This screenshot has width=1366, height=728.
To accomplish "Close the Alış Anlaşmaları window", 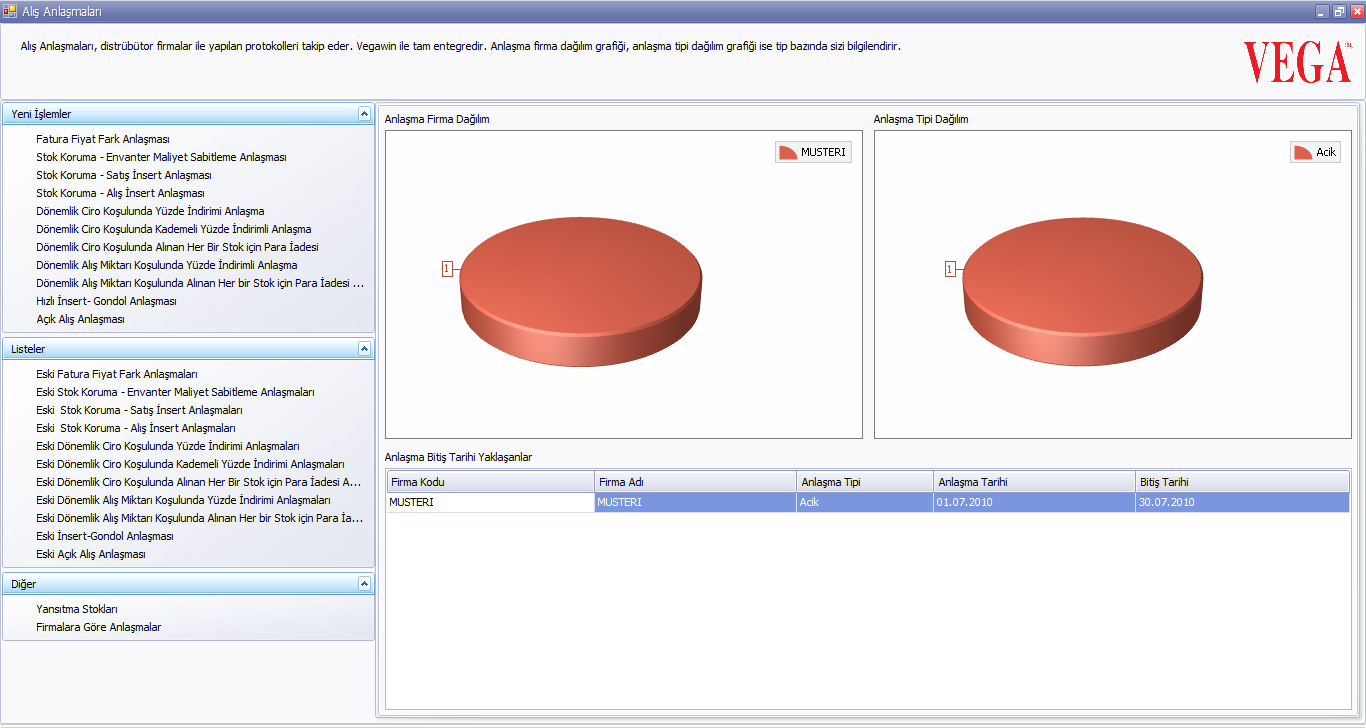I will click(x=1356, y=11).
